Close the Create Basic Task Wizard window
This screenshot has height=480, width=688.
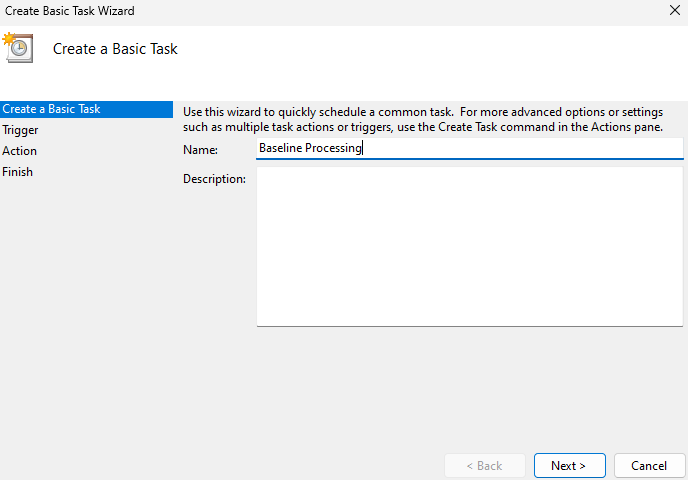pos(675,10)
